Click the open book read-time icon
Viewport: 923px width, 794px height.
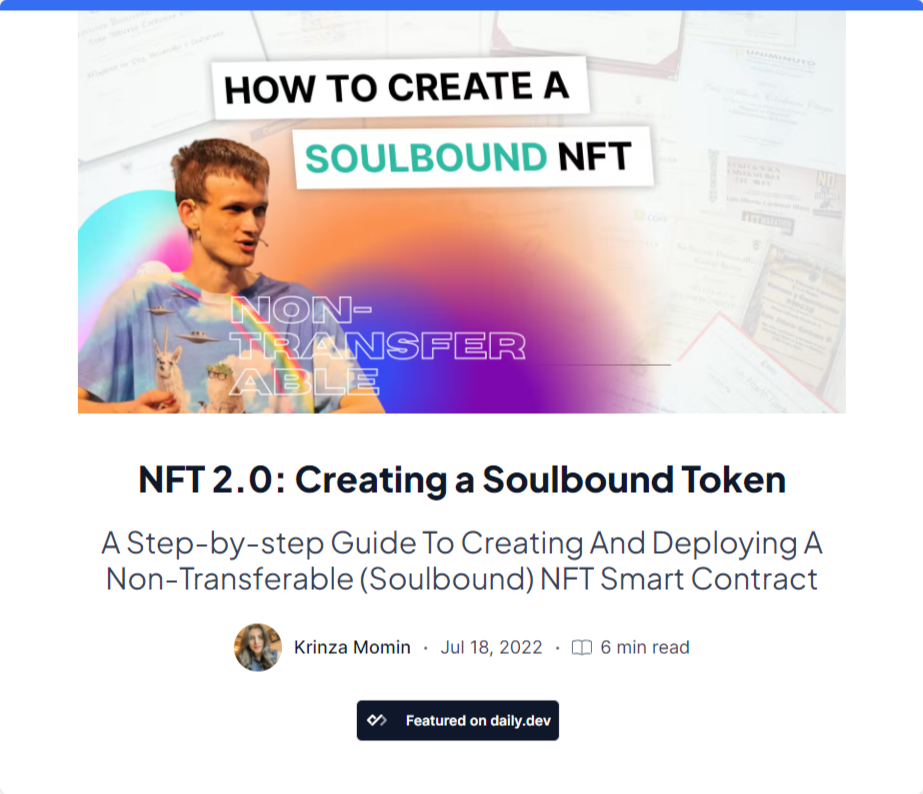point(581,648)
